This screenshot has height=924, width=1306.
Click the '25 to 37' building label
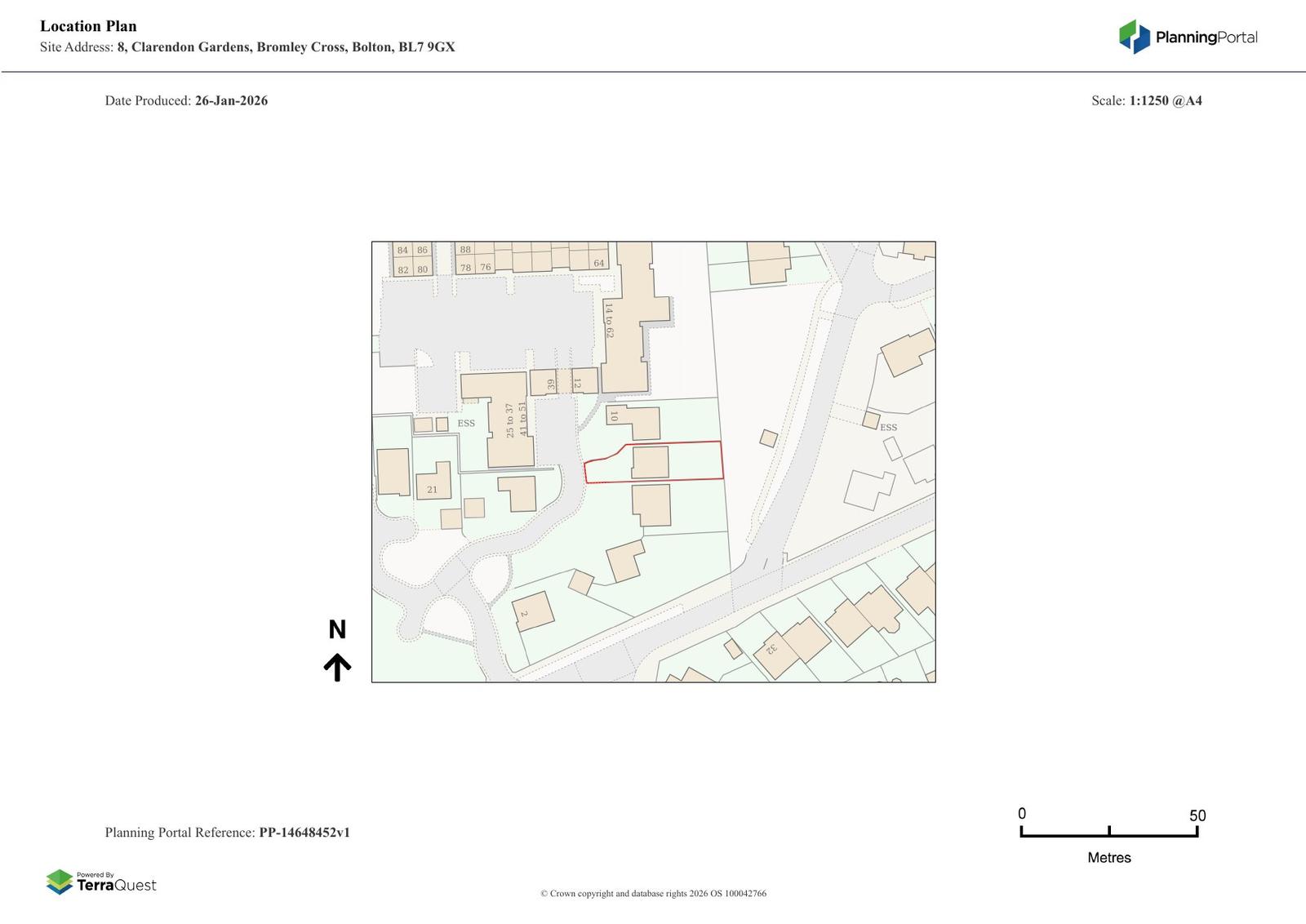(x=509, y=420)
